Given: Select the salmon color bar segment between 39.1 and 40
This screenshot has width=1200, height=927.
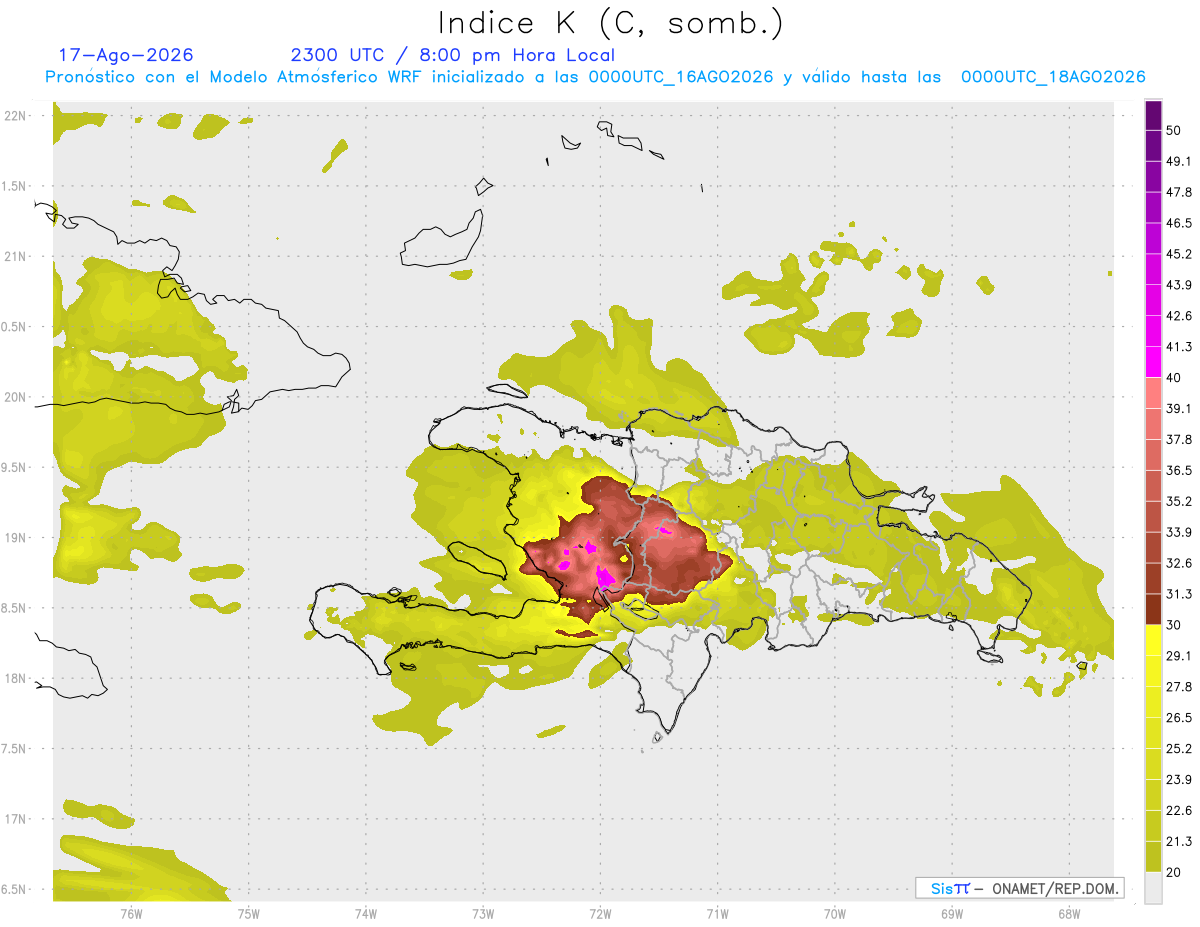Looking at the screenshot, I should coord(1153,393).
